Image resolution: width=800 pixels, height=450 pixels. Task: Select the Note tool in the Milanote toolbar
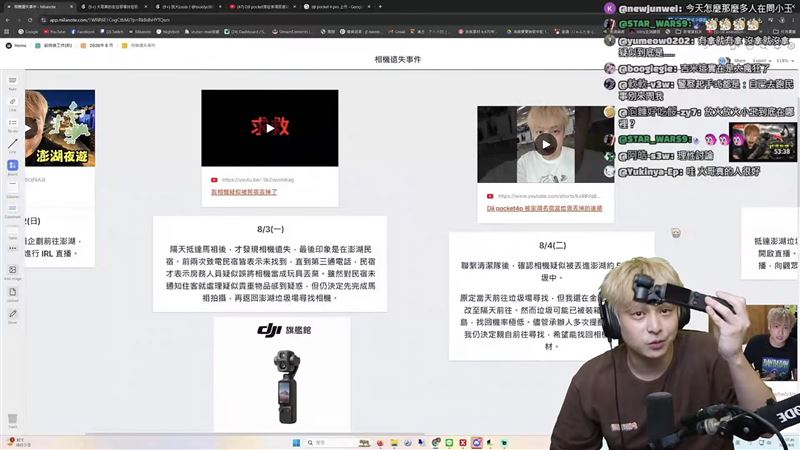click(12, 82)
